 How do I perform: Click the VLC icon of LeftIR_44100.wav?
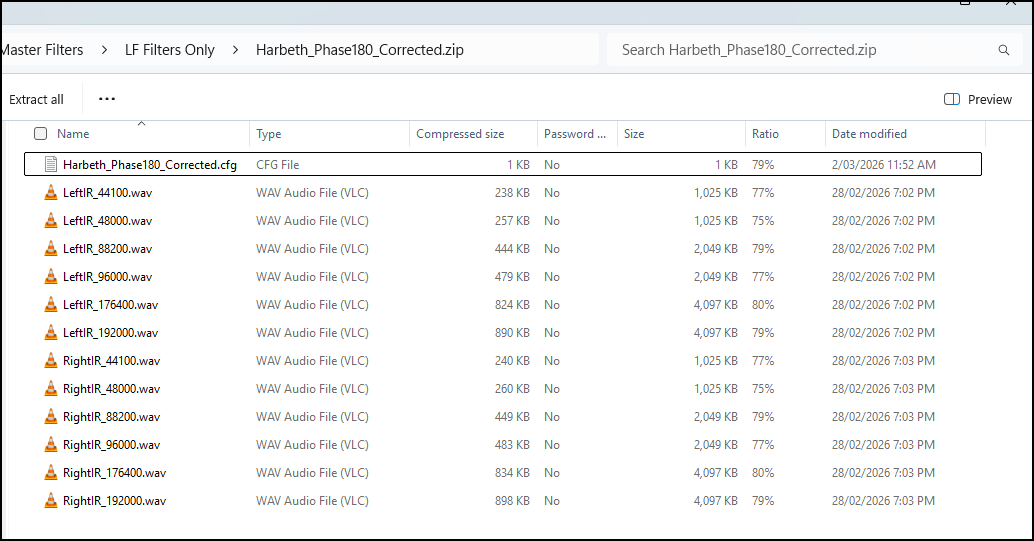51,193
